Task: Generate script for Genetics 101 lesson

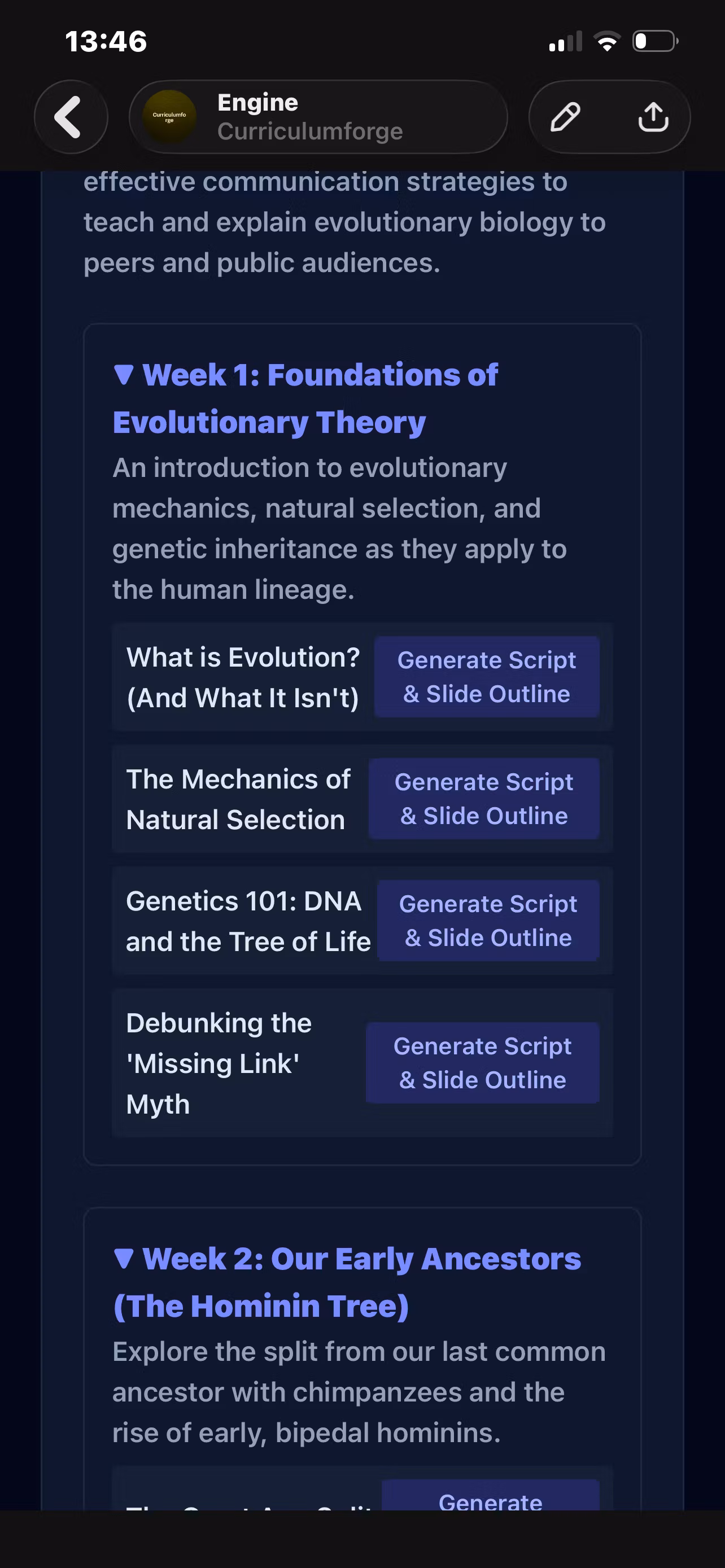Action: pos(488,921)
